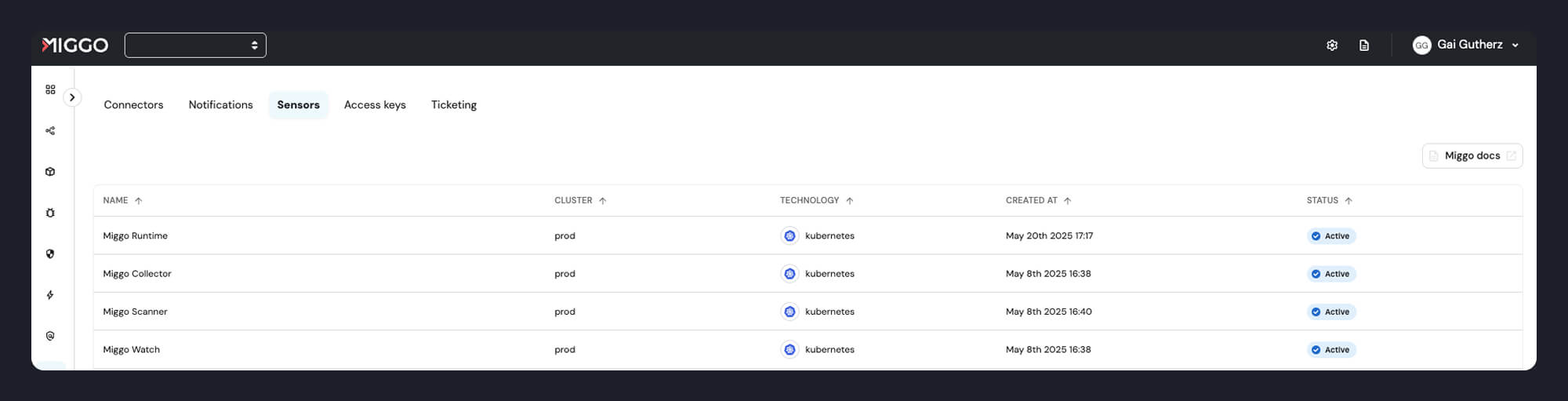Select the Sensors tab

tap(298, 104)
